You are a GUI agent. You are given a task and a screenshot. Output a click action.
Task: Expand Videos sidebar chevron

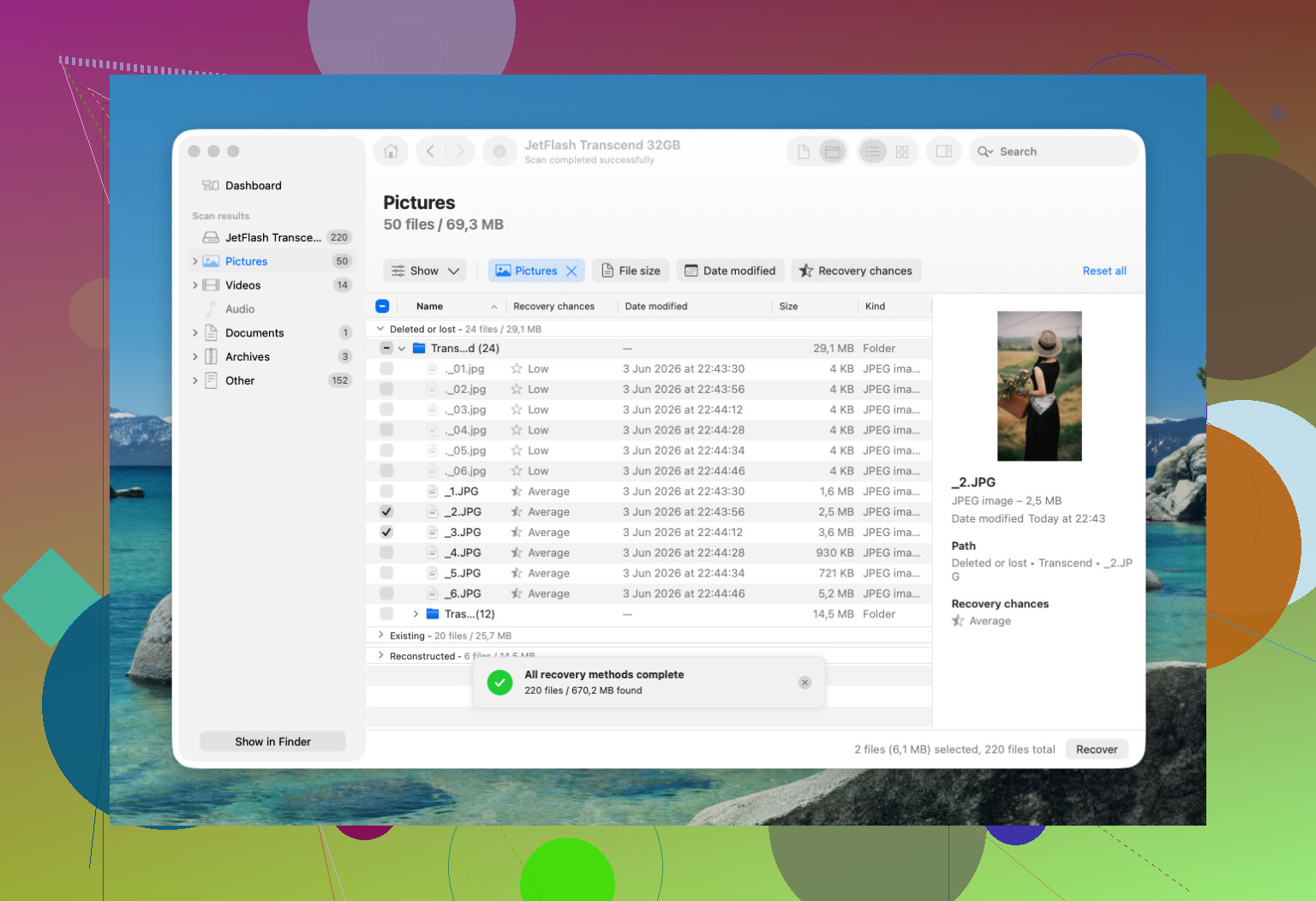(195, 285)
